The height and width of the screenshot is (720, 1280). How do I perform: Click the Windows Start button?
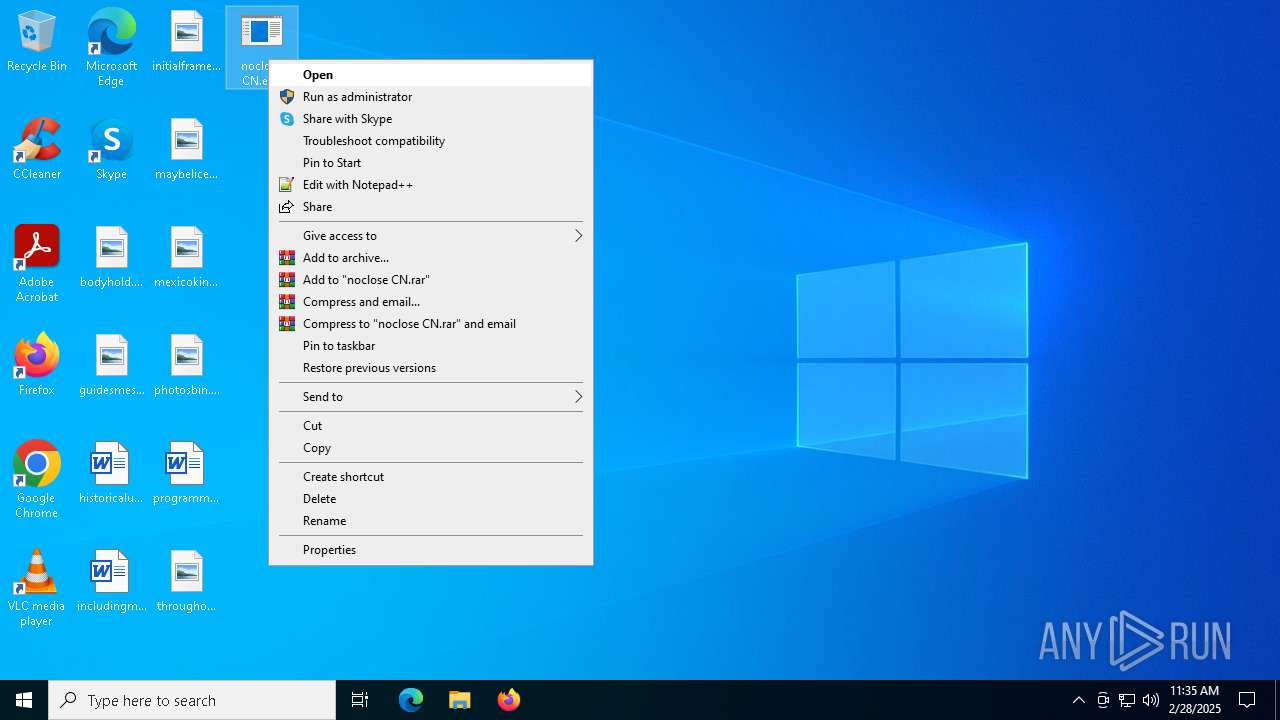[x=24, y=700]
